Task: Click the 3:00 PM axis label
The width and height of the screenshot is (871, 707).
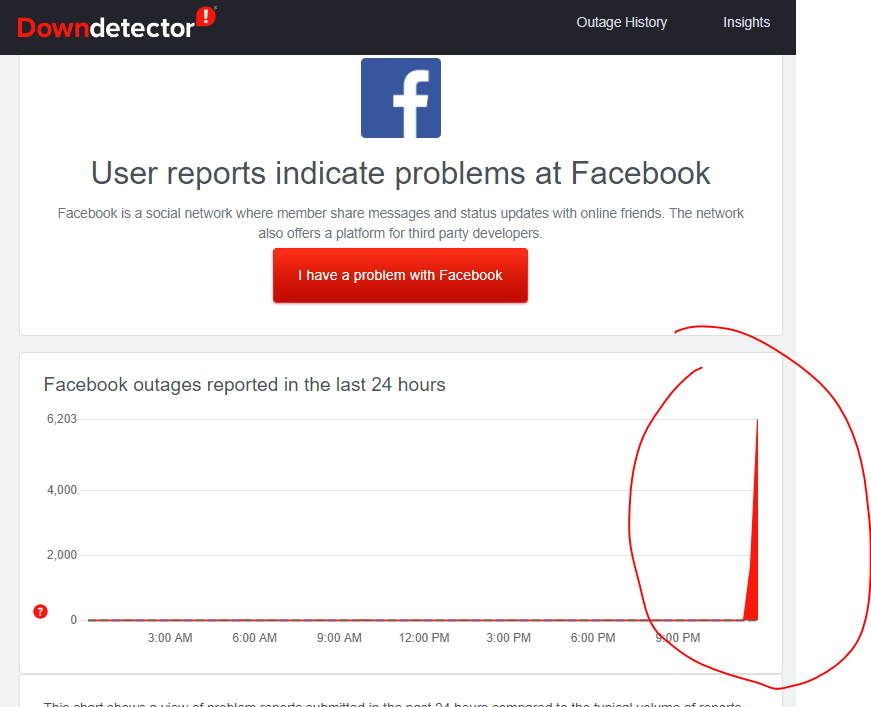Action: pos(508,638)
